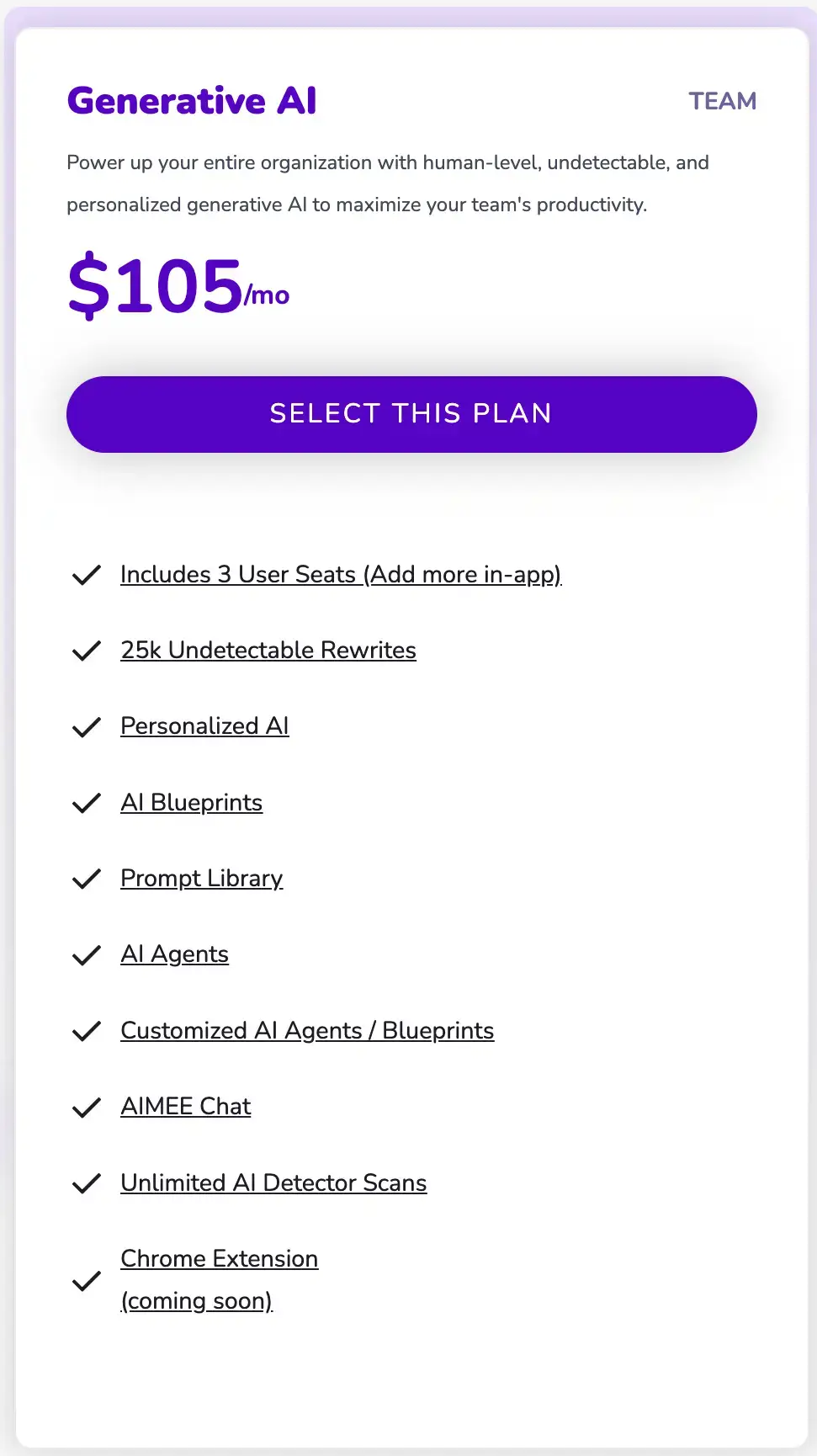
Task: Open Unlimited AI Detector Scans link
Action: (273, 1182)
